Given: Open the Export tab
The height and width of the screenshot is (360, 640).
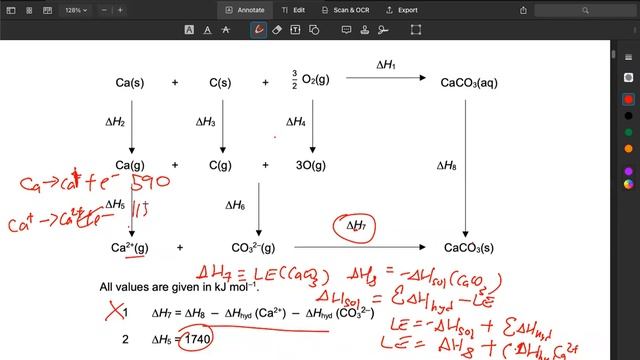Looking at the screenshot, I should click(402, 10).
